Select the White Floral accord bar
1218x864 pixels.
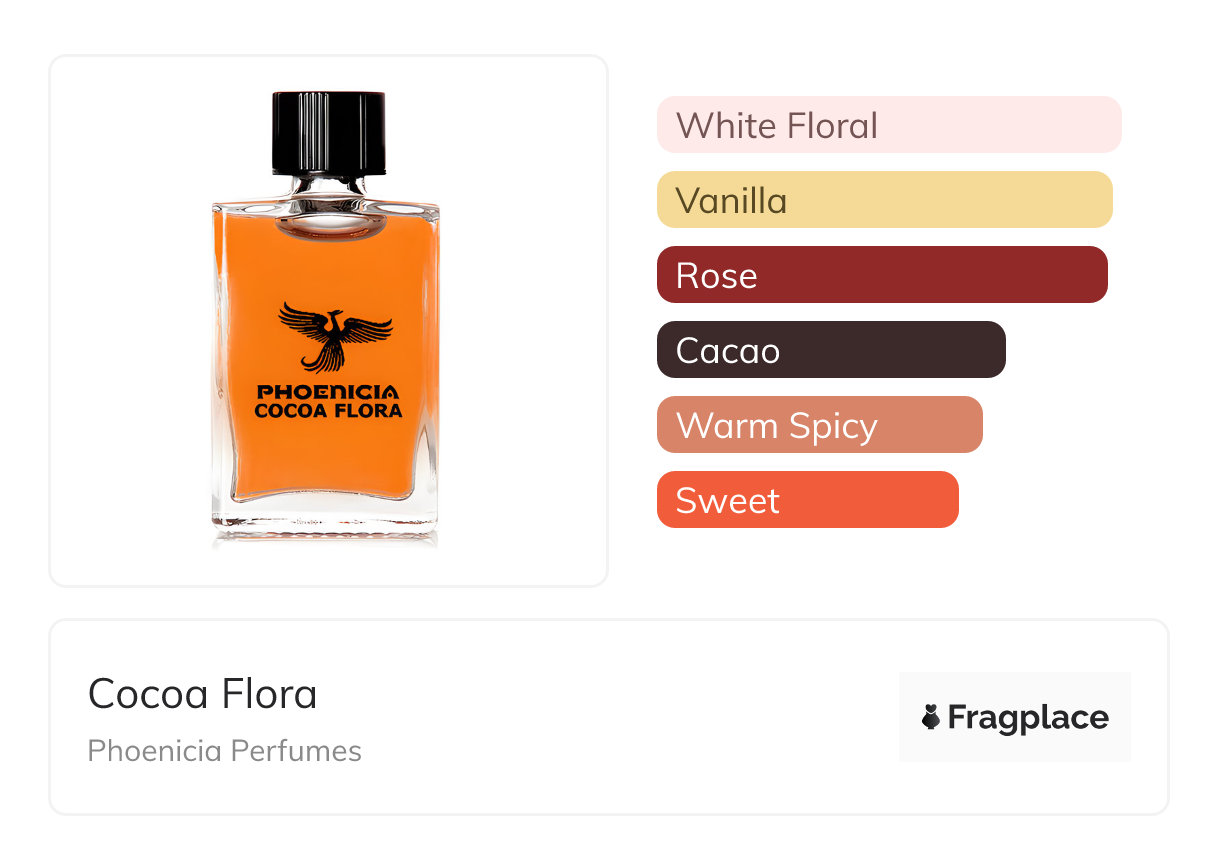coord(888,125)
